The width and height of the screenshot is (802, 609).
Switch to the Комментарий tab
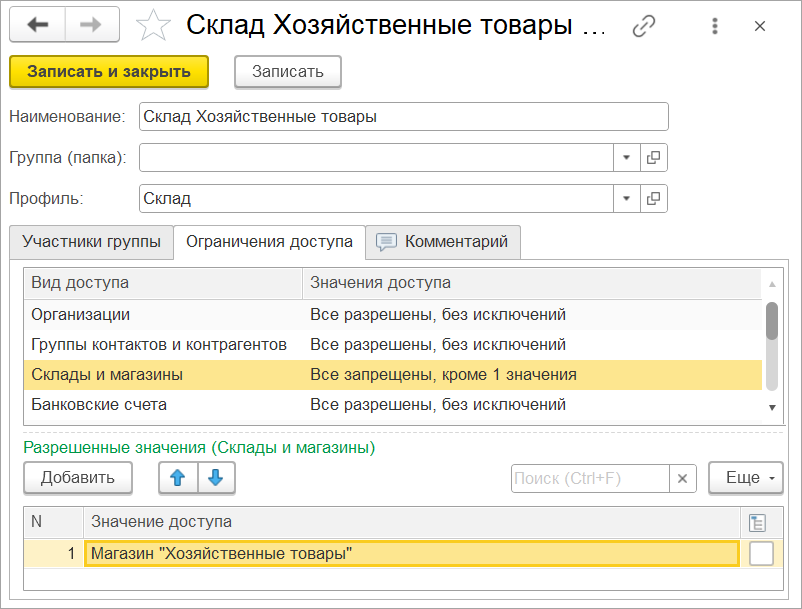tap(443, 242)
